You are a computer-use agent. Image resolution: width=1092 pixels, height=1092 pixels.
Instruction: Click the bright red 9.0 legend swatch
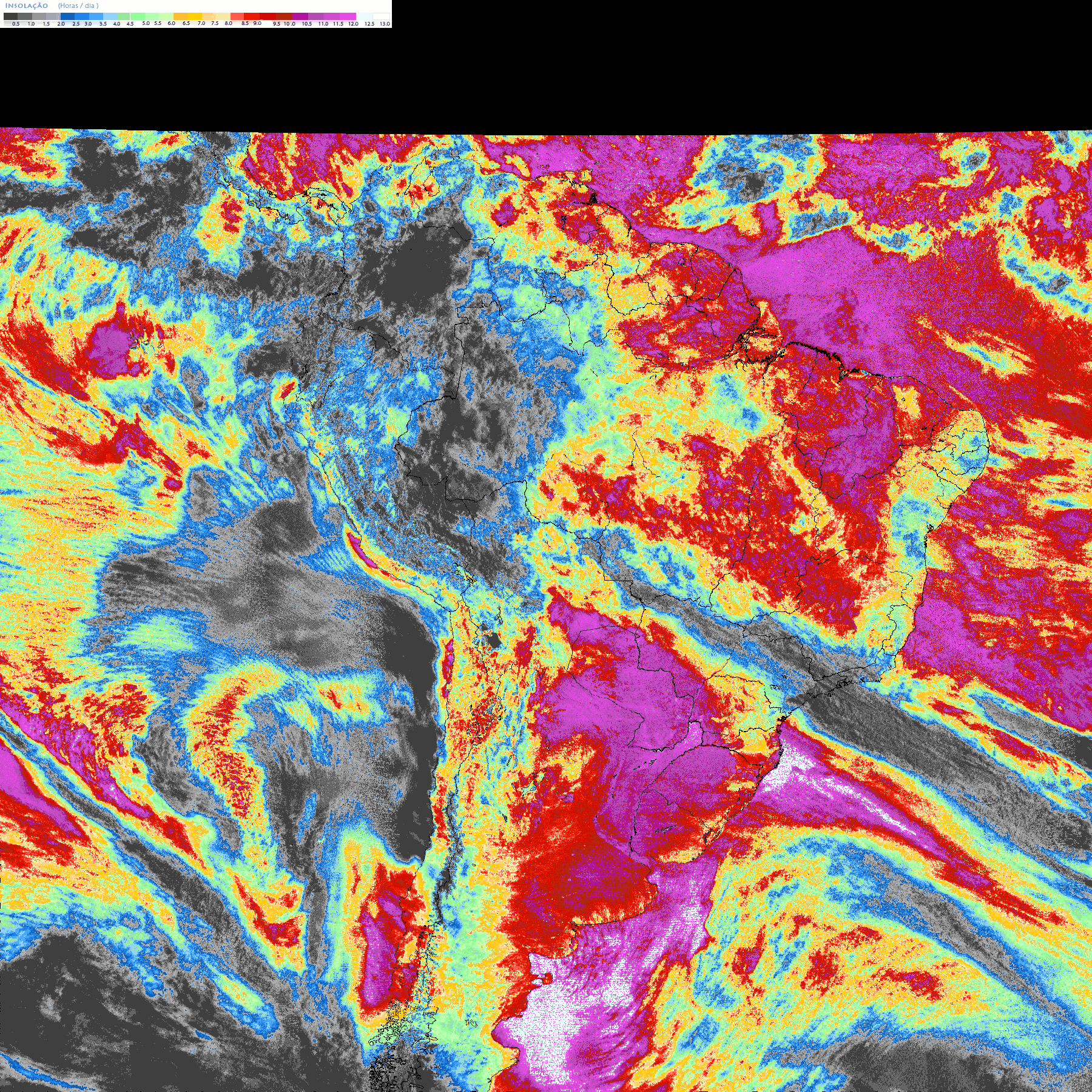coord(252,16)
